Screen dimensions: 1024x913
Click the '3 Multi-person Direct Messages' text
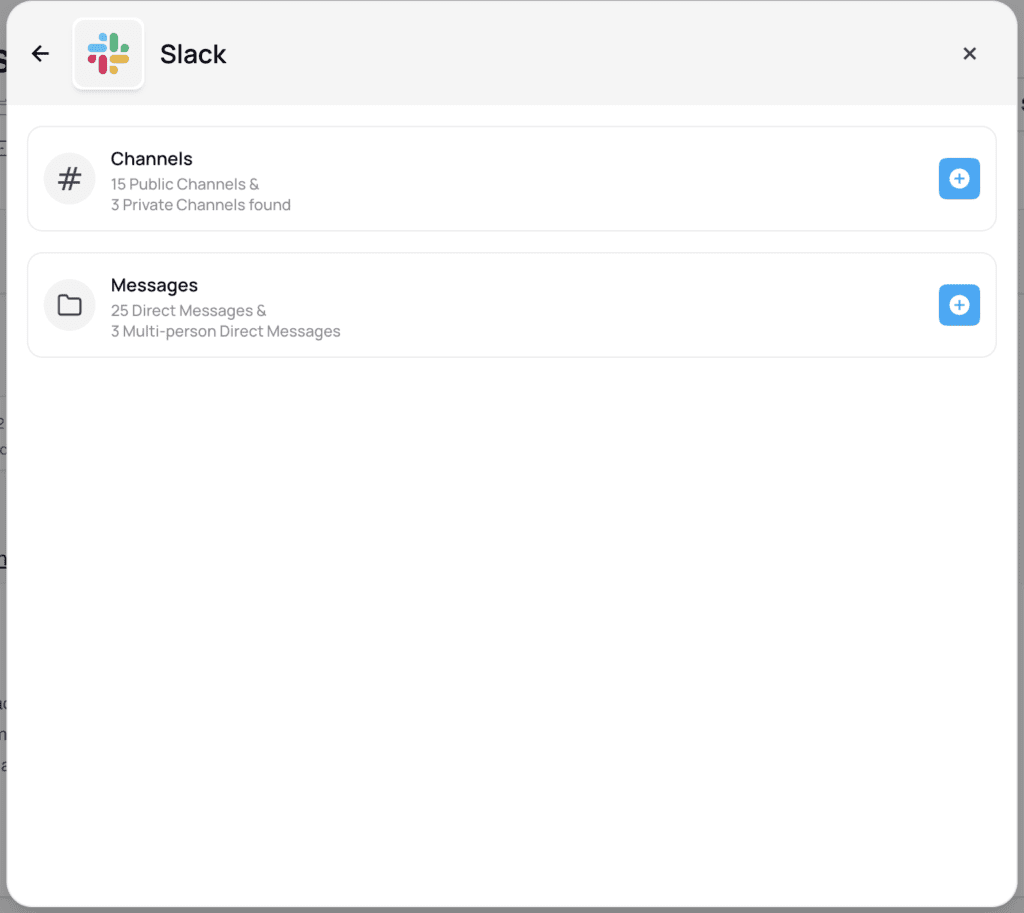(226, 331)
